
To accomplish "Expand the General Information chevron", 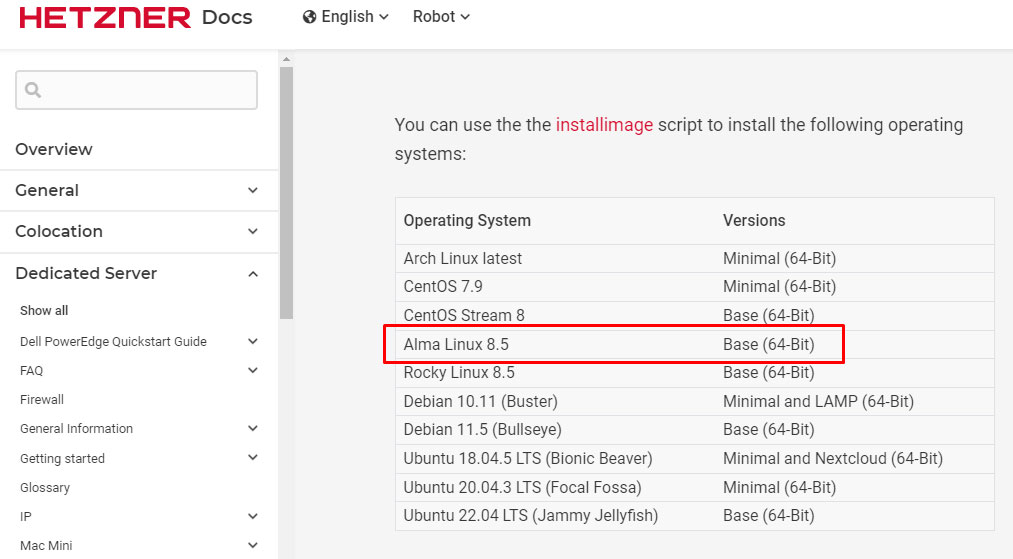I will click(x=253, y=428).
